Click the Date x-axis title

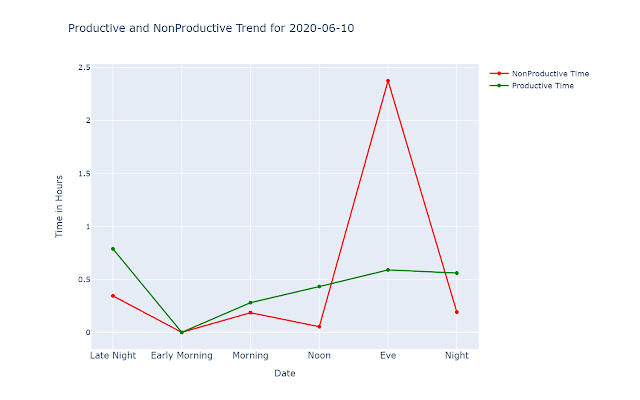(x=284, y=373)
